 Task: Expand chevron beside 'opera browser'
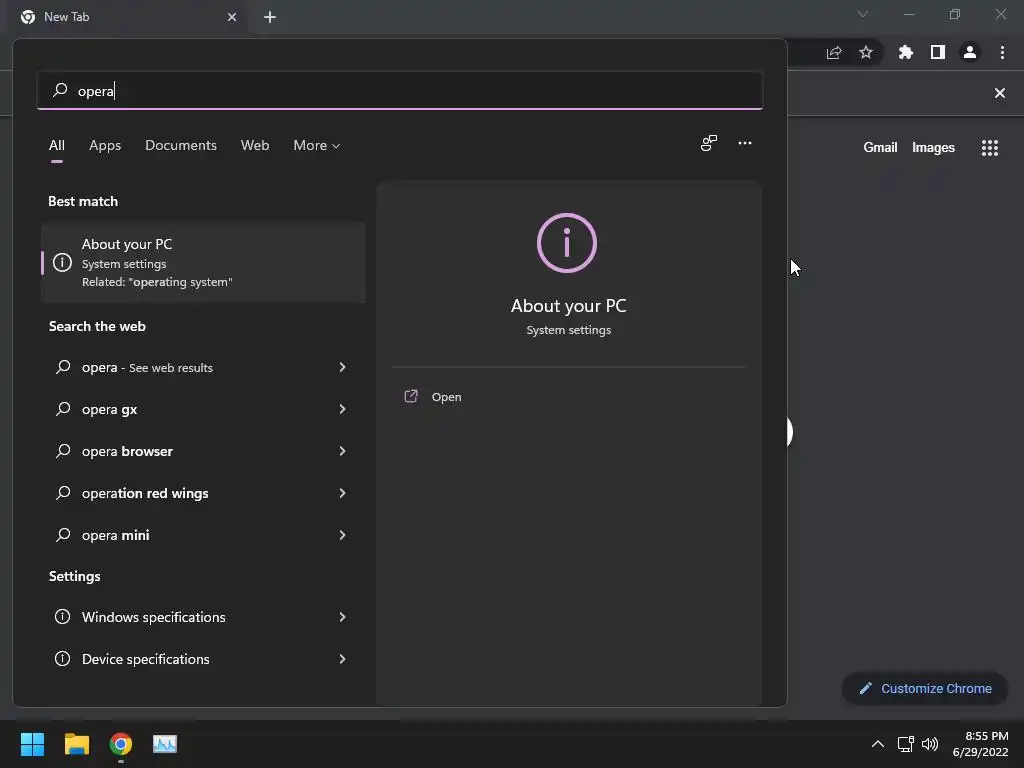(x=342, y=451)
